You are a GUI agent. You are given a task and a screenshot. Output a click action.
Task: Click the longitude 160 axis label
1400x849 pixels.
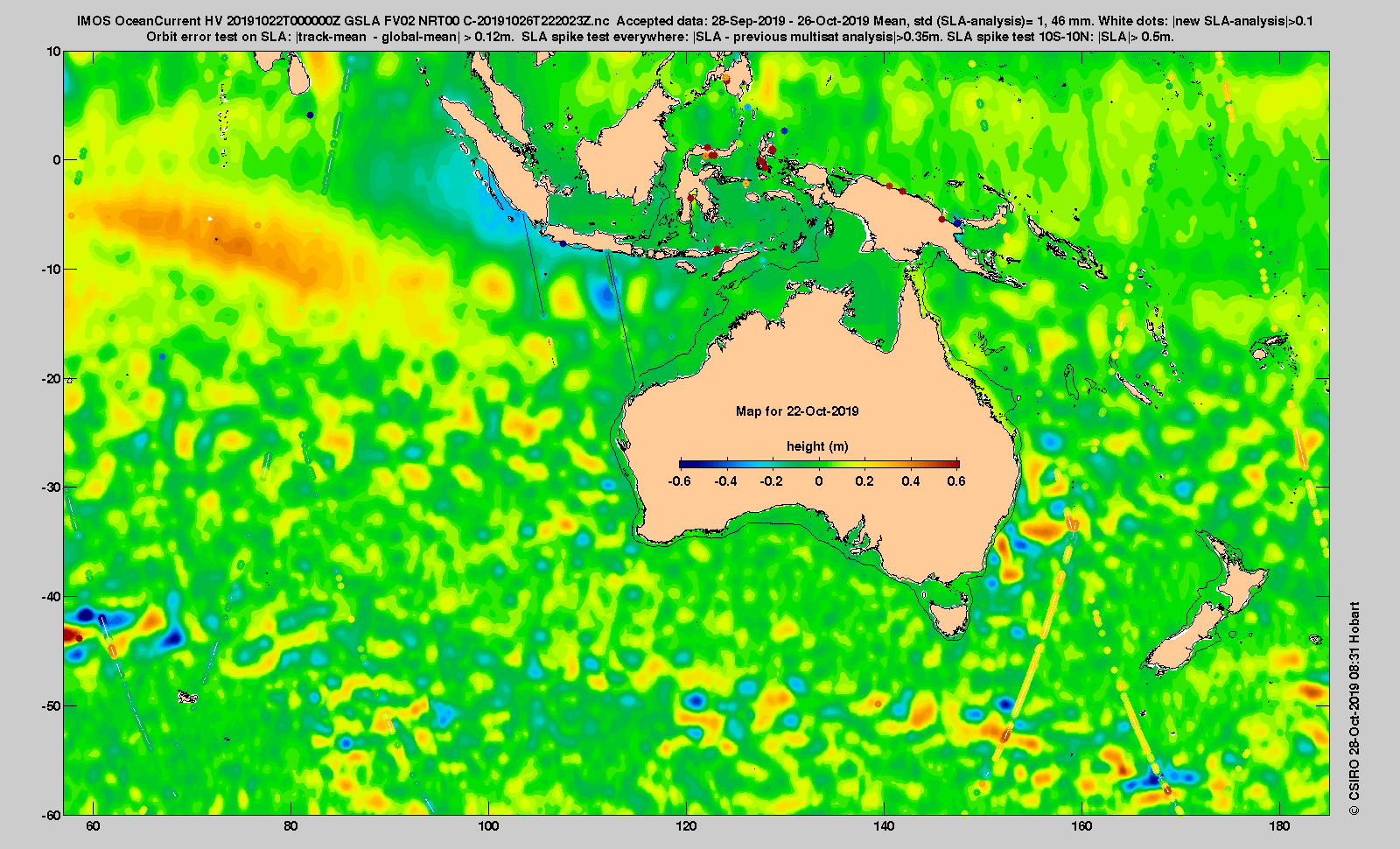tap(1081, 827)
